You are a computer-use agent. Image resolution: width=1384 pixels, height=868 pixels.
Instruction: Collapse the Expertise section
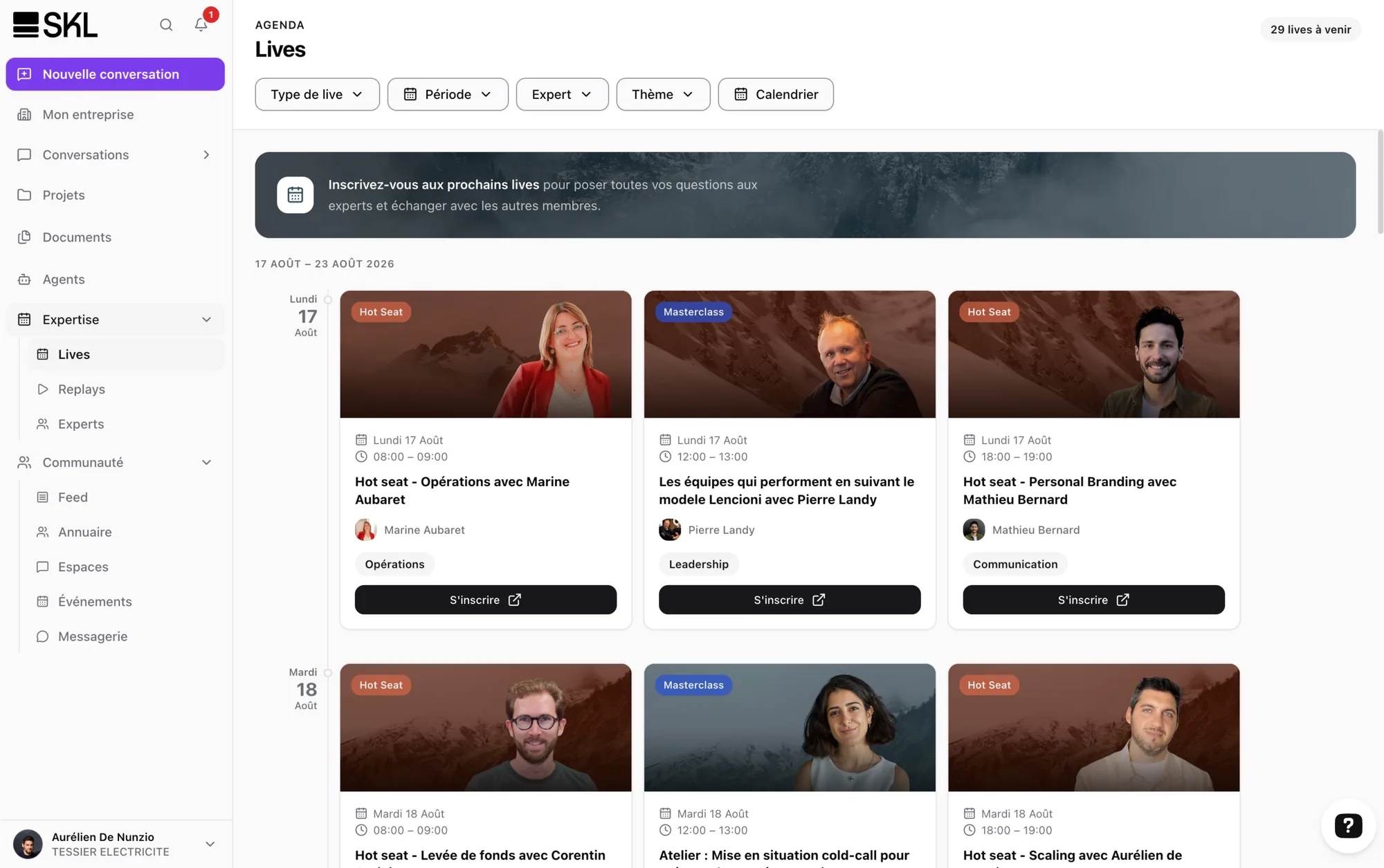pos(206,320)
